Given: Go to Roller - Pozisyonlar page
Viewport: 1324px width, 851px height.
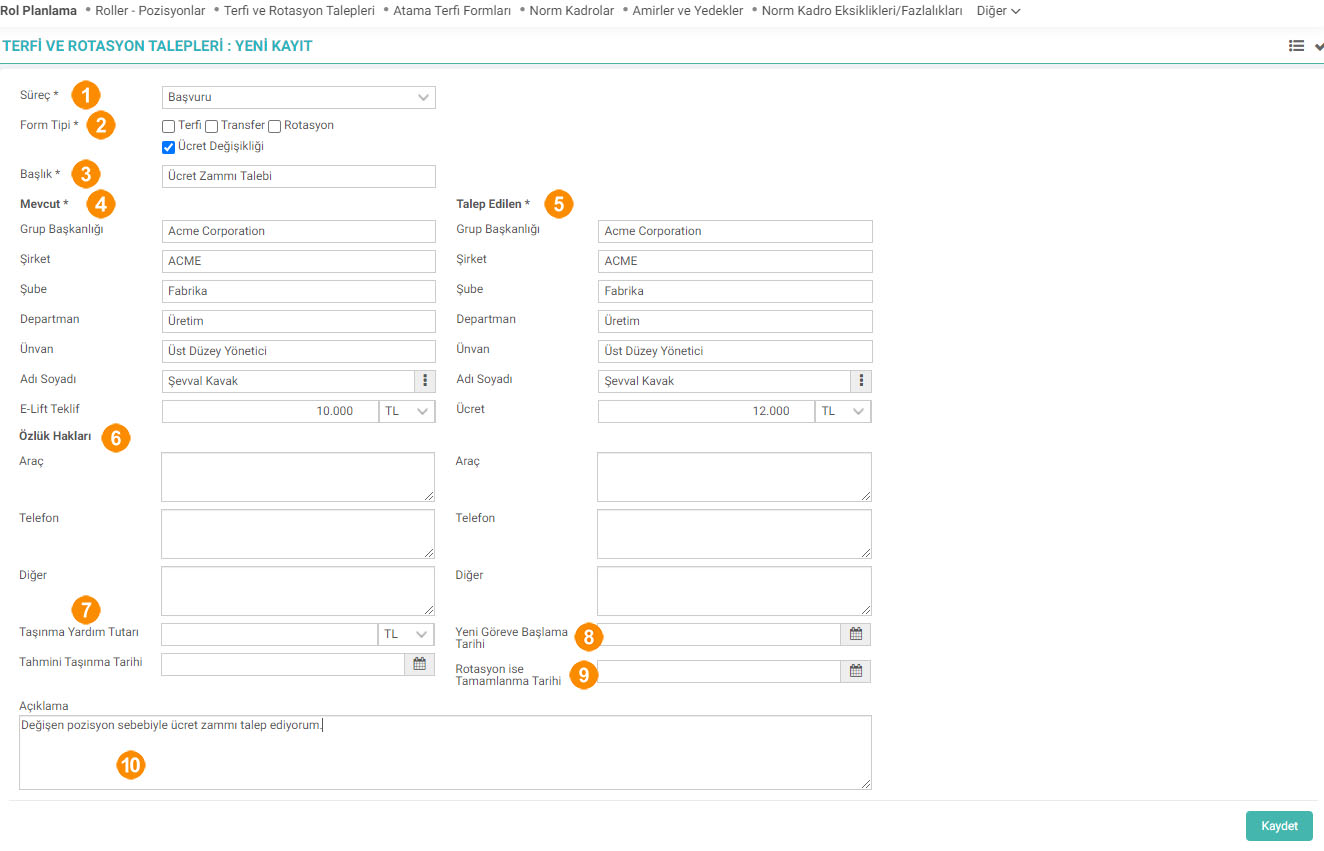Looking at the screenshot, I should click(150, 11).
